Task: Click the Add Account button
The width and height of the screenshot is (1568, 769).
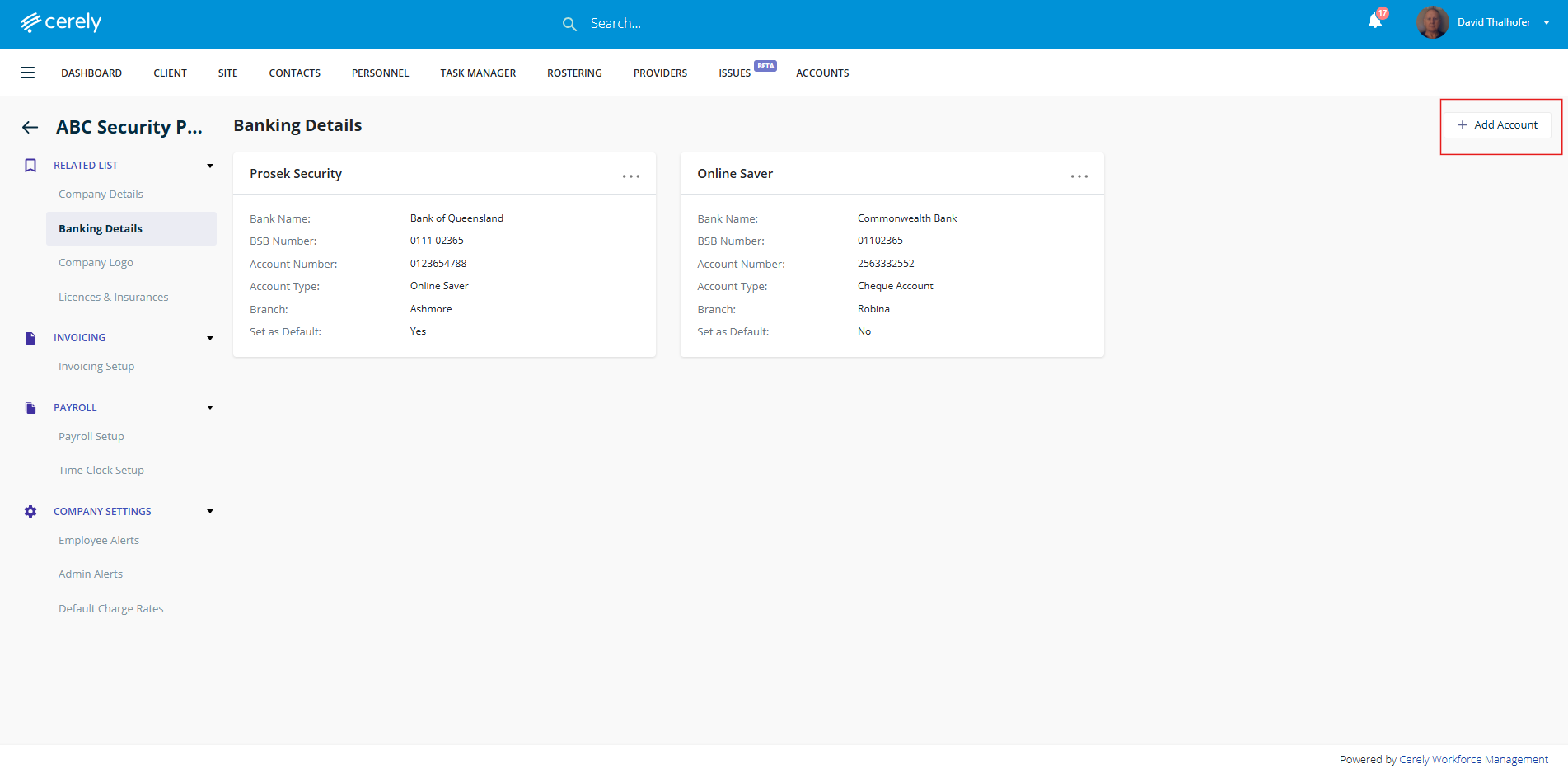Action: click(1498, 125)
